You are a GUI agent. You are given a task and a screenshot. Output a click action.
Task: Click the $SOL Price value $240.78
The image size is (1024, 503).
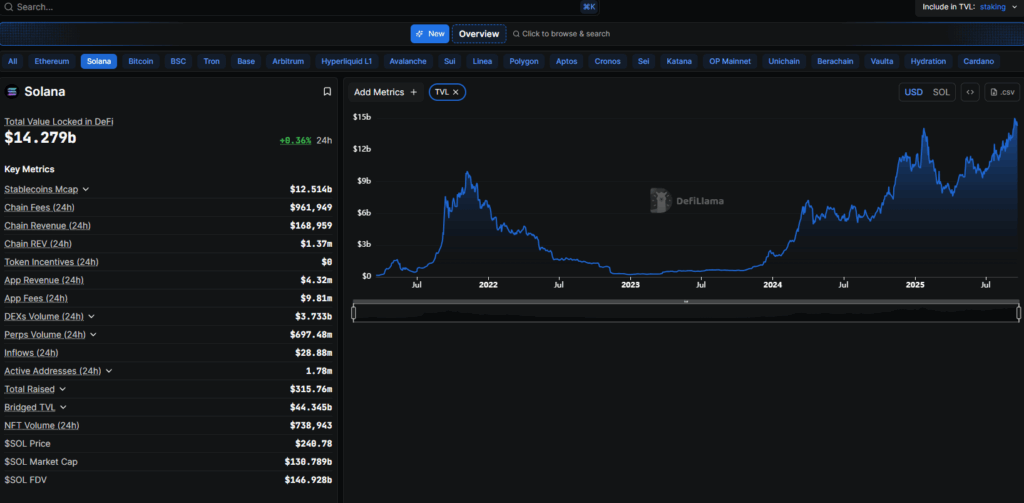pyautogui.click(x=313, y=444)
